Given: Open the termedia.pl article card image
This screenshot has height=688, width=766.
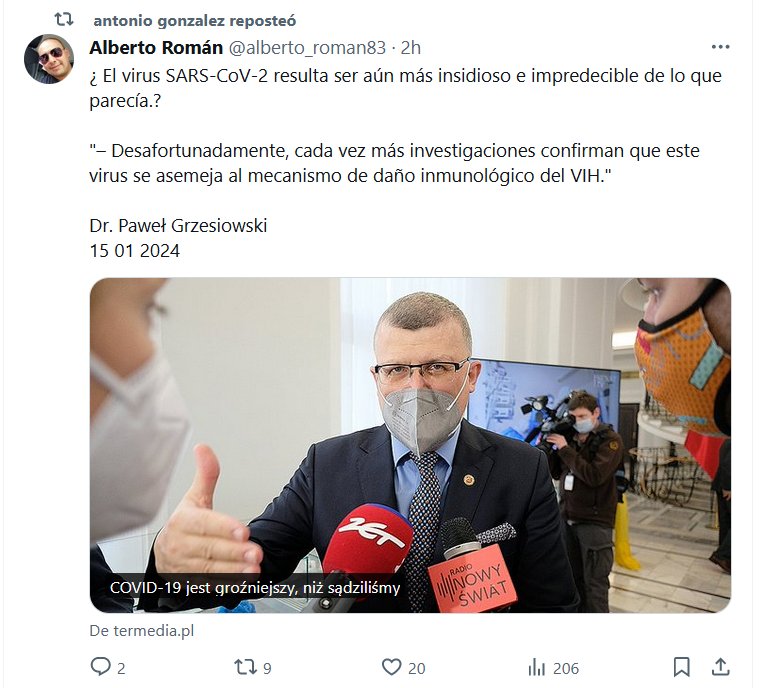Looking at the screenshot, I should click(410, 445).
